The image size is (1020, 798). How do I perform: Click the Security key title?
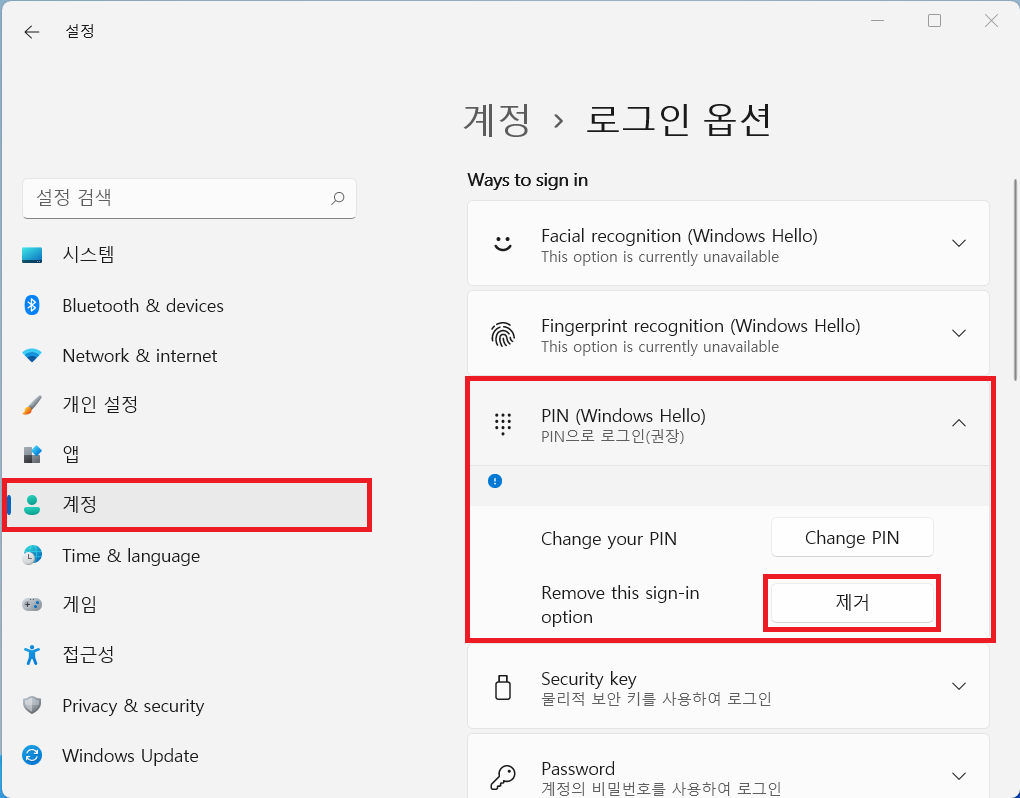(589, 679)
